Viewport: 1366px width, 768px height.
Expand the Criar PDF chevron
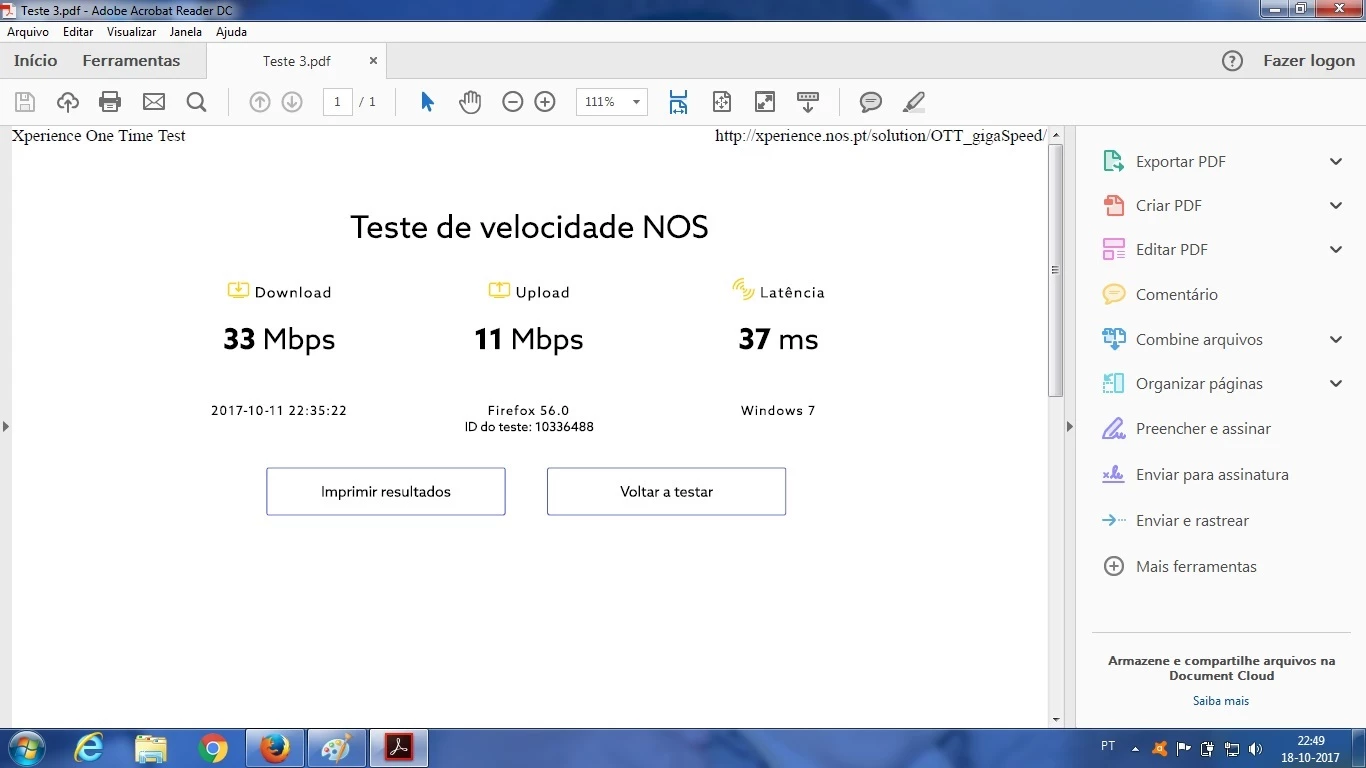1336,206
